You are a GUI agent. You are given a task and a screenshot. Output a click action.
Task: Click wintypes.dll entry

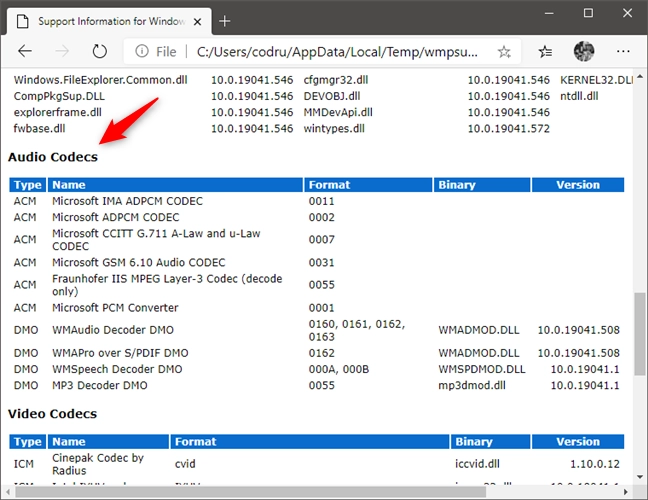[x=334, y=129]
